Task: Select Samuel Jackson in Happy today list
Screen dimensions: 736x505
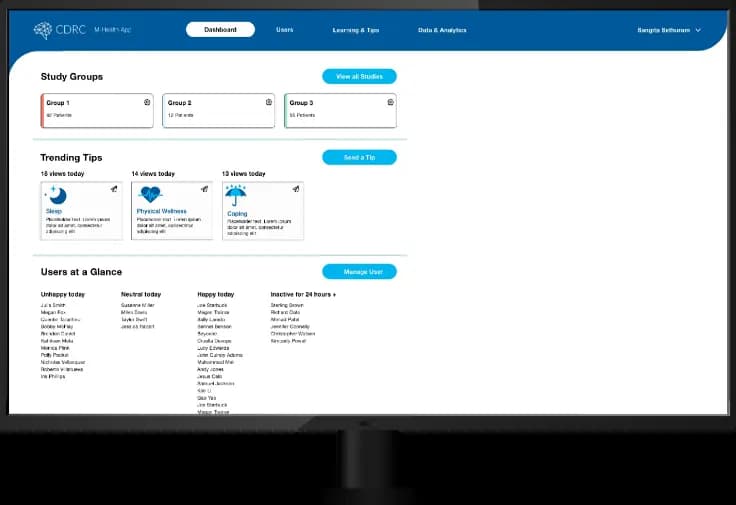Action: click(x=216, y=383)
